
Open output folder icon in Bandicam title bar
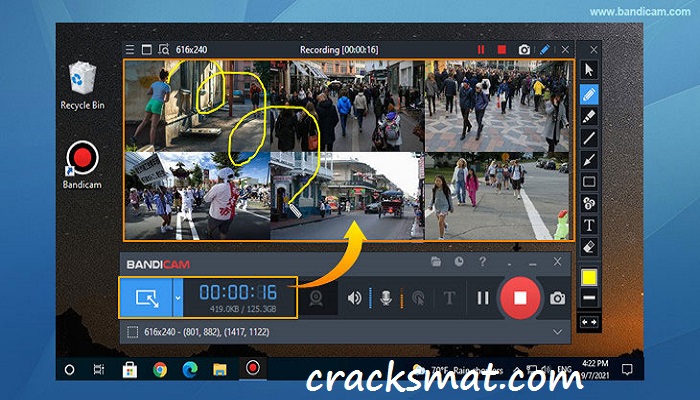point(436,262)
